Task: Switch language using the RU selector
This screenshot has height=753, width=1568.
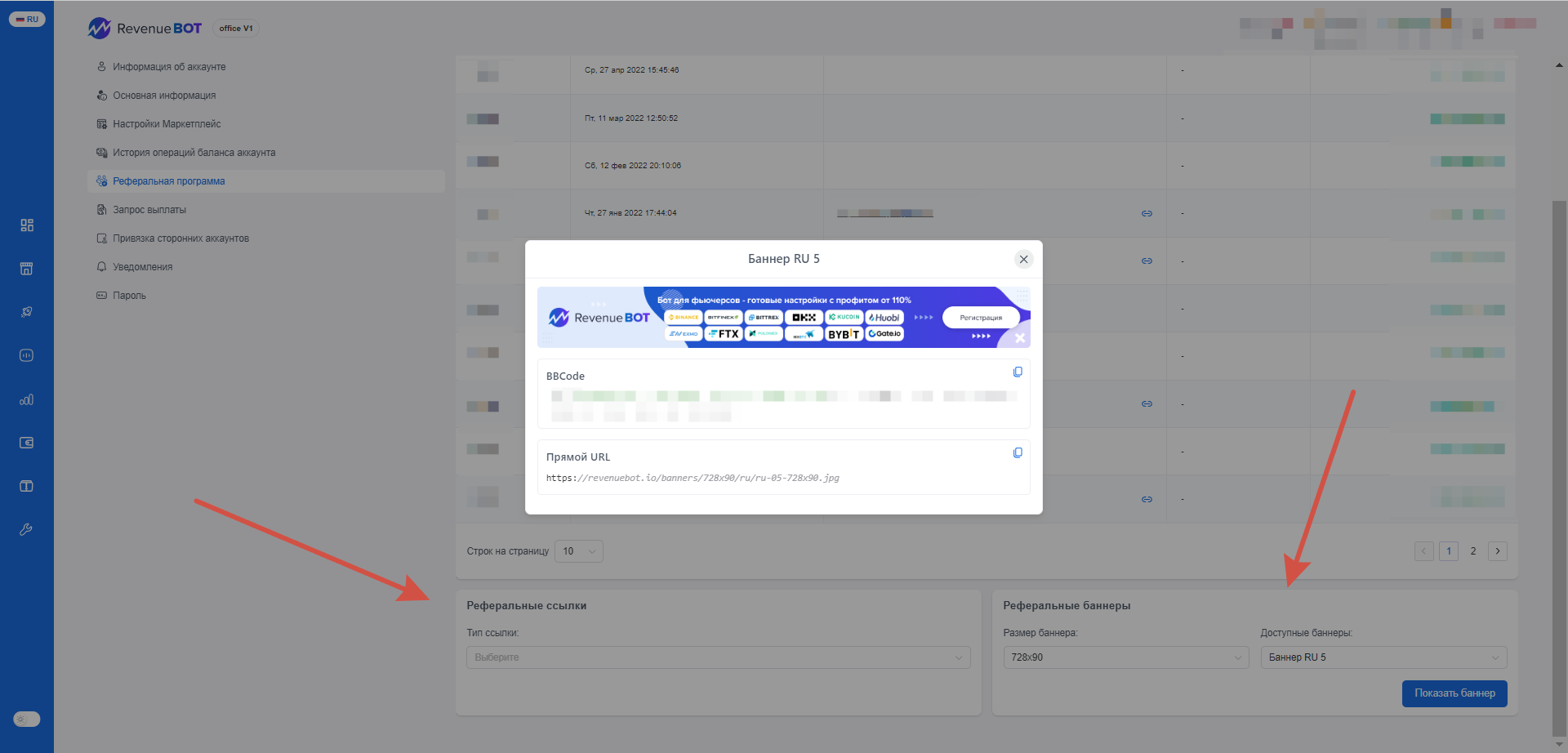Action: coord(27,19)
